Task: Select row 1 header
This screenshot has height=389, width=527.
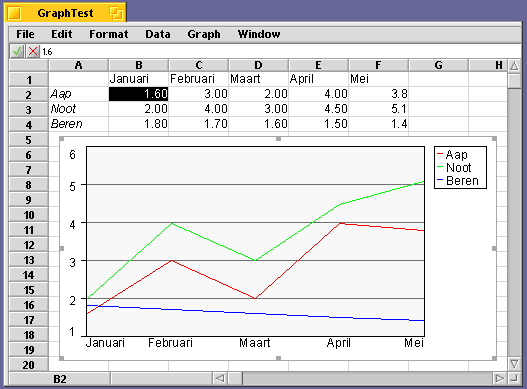Action: [x=29, y=79]
